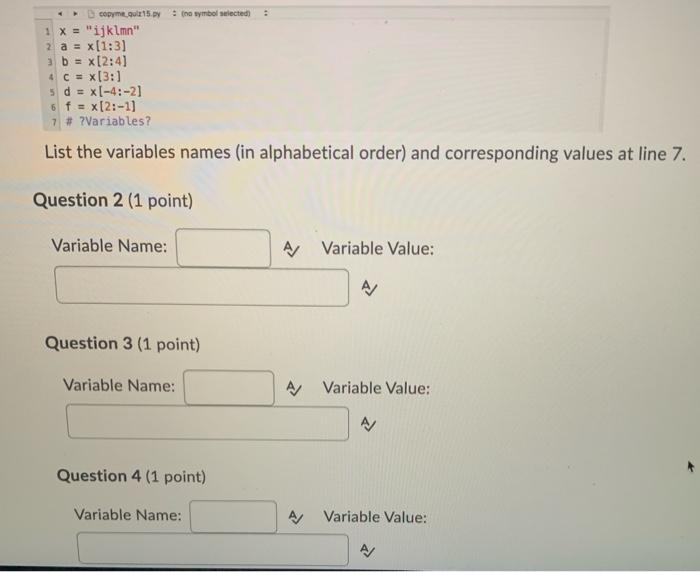This screenshot has height=572, width=700.
Task: Click Question 4 Variable Value input field
Action: [x=213, y=549]
